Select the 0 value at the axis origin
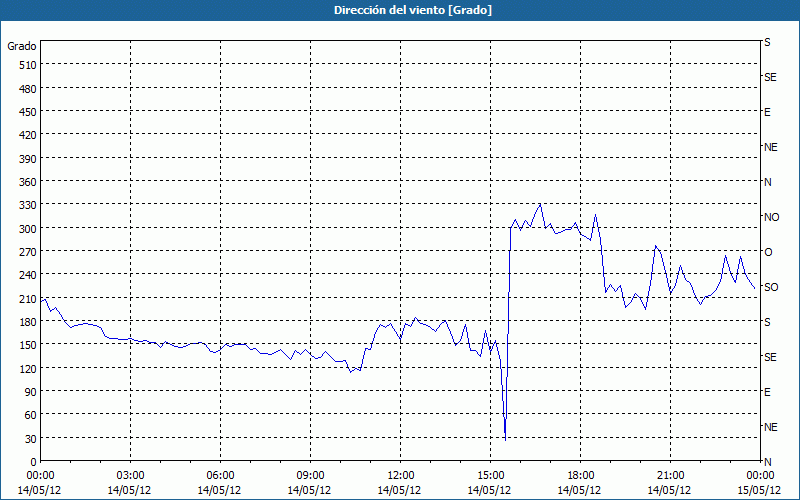 [x=34, y=462]
